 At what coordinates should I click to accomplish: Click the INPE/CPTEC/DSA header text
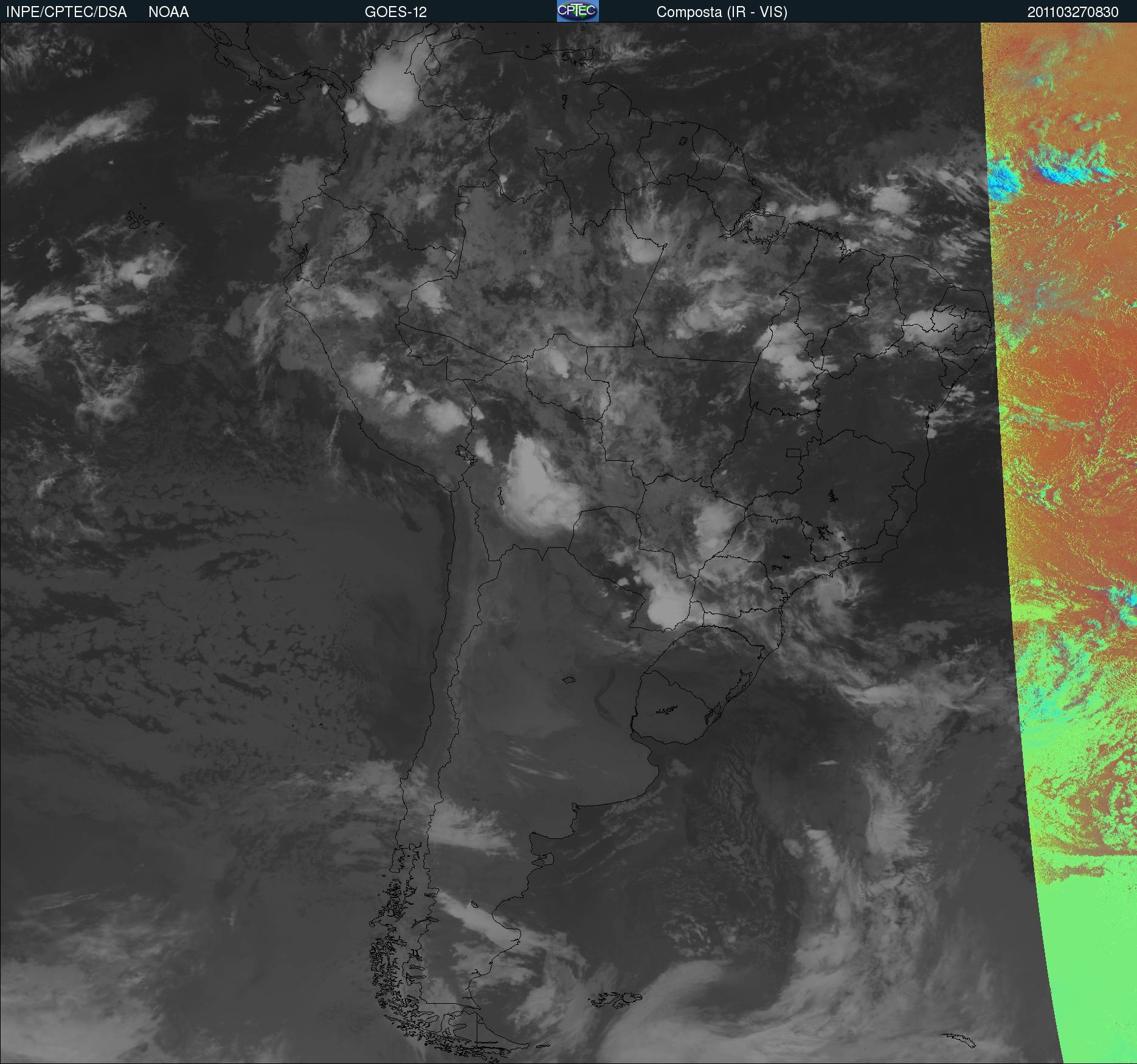tap(66, 12)
